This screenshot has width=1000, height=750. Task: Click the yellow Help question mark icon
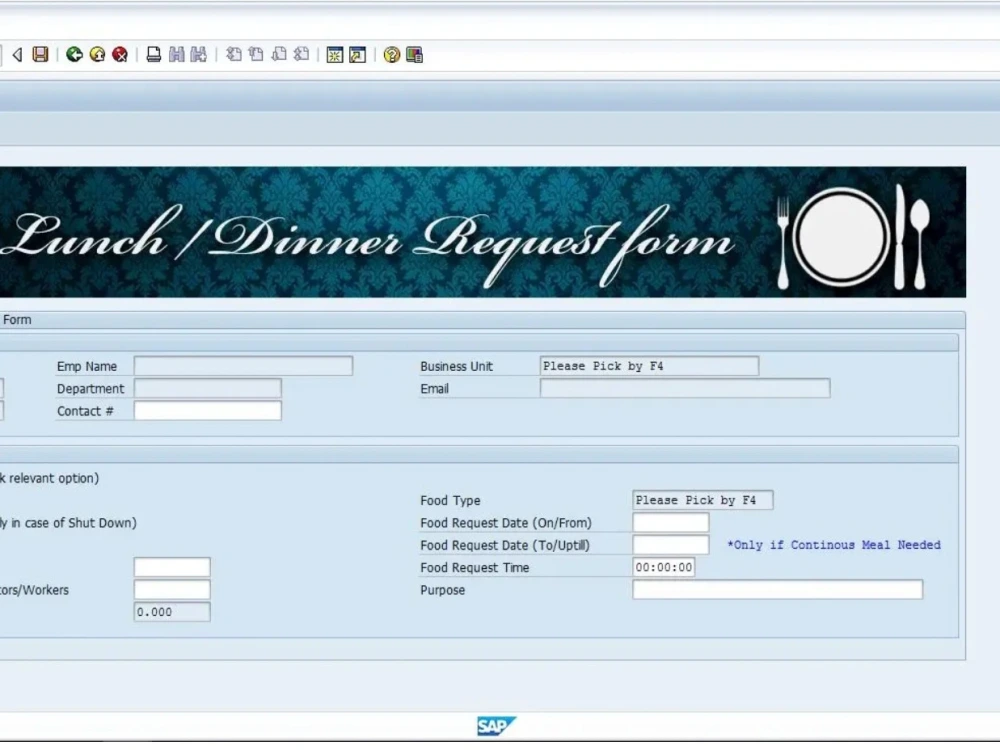click(x=392, y=55)
